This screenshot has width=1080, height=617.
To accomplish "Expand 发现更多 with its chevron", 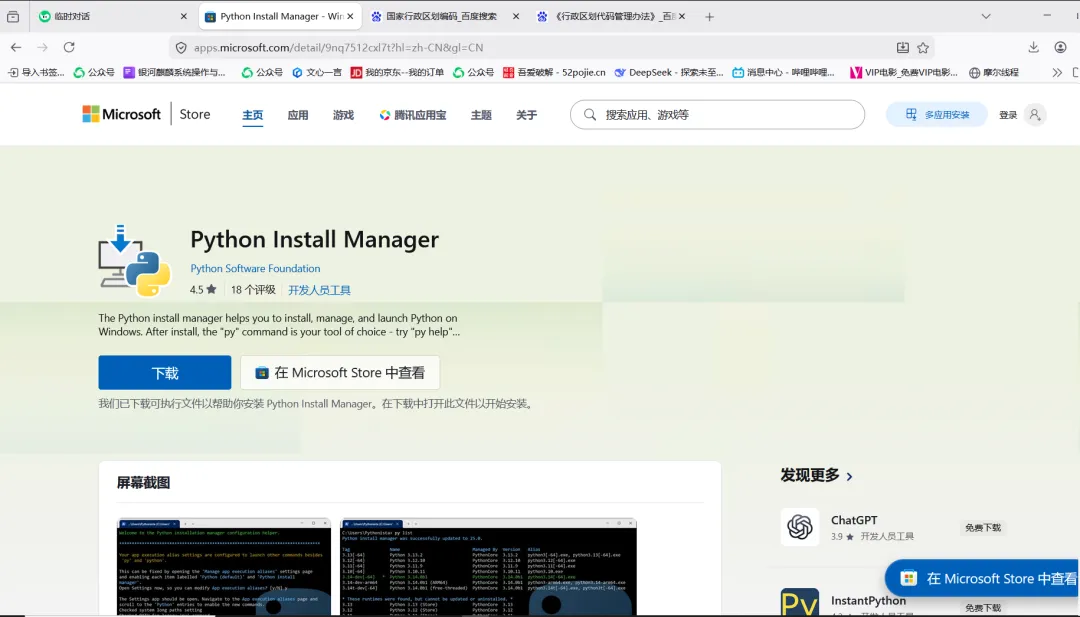I will pos(849,476).
